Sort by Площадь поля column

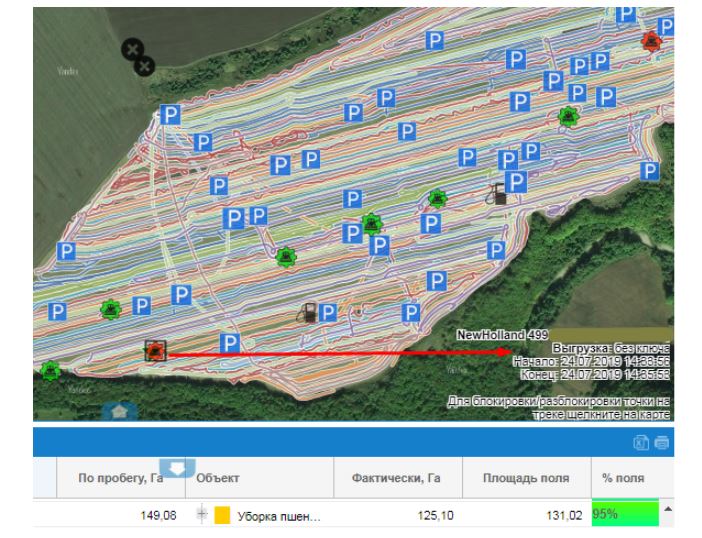[526, 478]
